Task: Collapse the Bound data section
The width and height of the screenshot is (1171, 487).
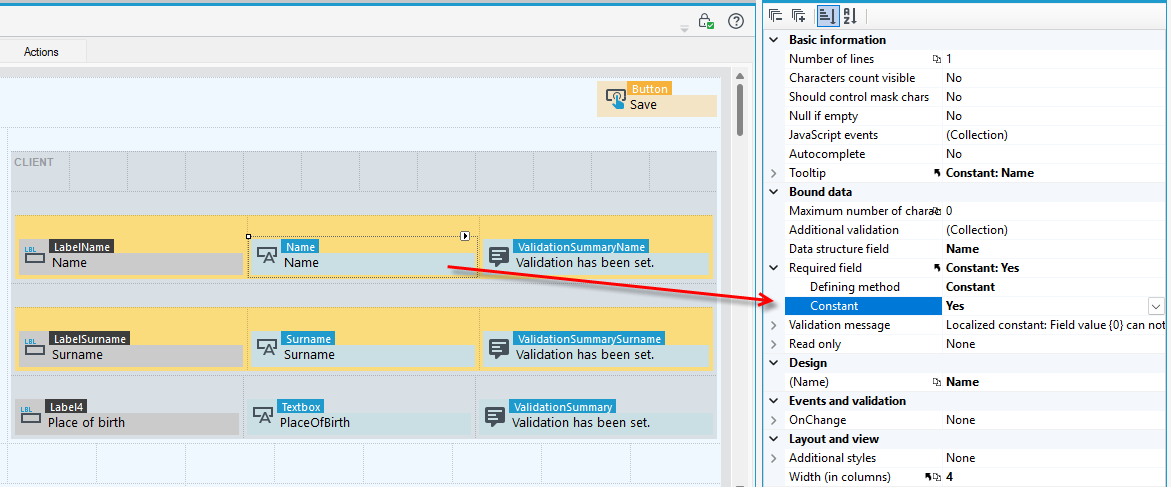Action: 774,192
